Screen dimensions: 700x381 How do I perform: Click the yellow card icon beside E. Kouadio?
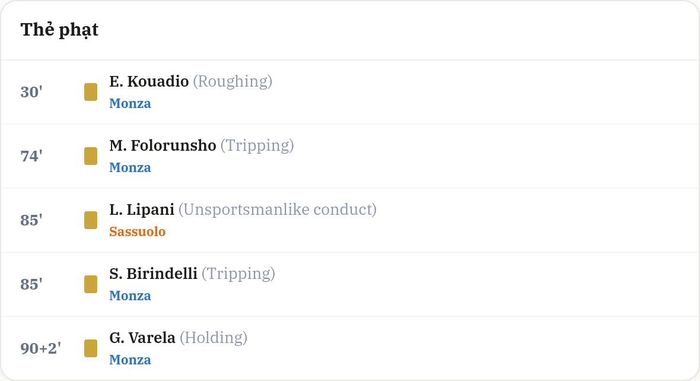[91, 92]
